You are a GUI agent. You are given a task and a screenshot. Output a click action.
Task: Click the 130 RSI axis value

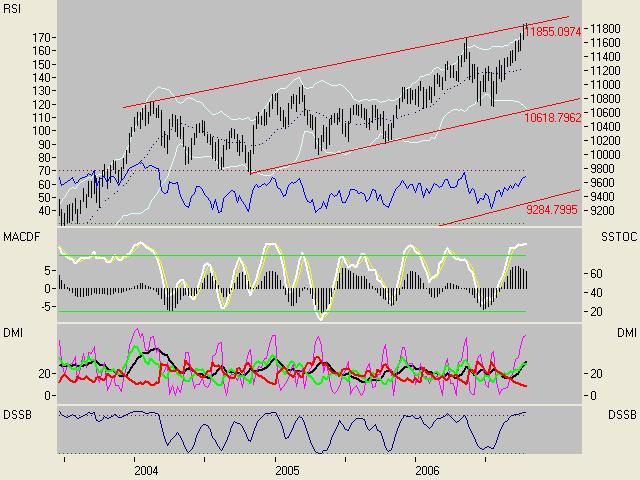pos(41,91)
